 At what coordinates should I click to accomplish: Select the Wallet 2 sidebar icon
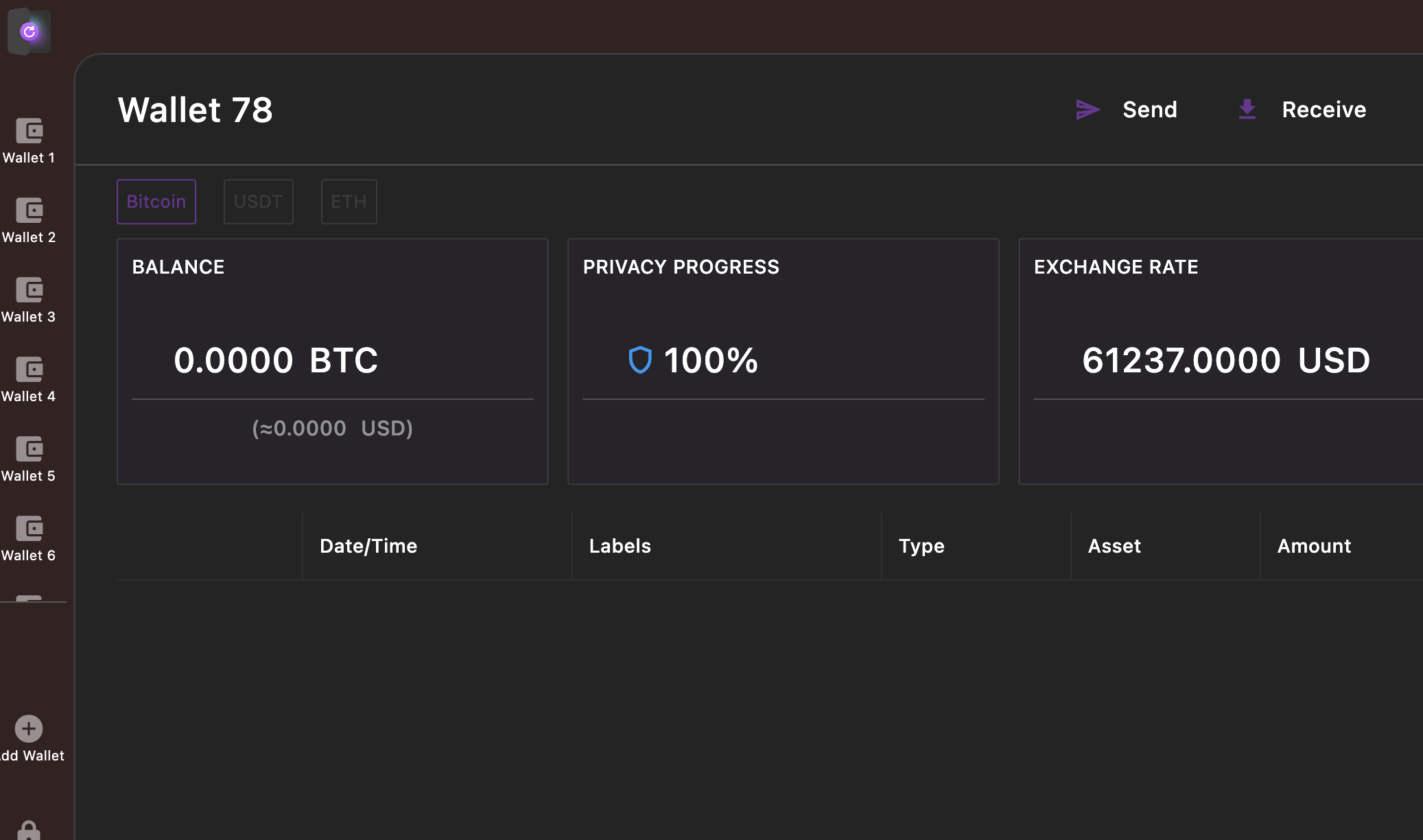pyautogui.click(x=29, y=211)
